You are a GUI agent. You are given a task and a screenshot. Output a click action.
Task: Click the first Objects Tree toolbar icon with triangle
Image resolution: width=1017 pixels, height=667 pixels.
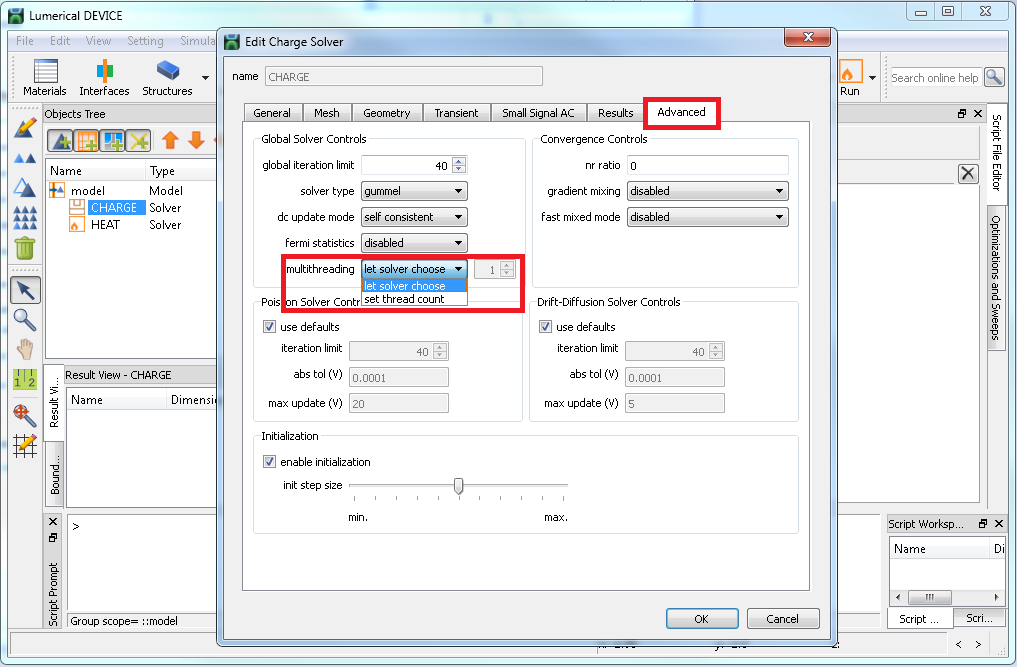pos(60,140)
